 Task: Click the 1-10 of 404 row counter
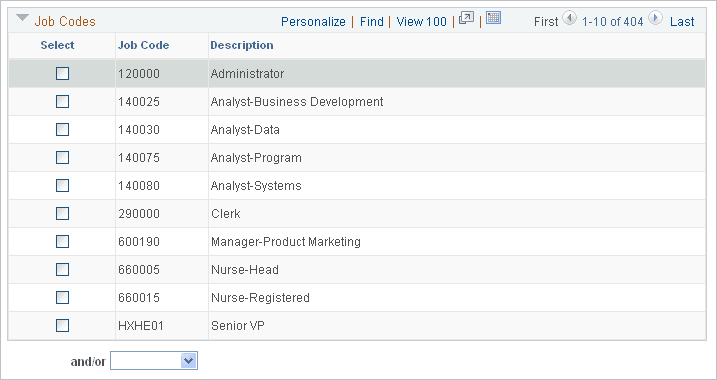click(x=613, y=21)
